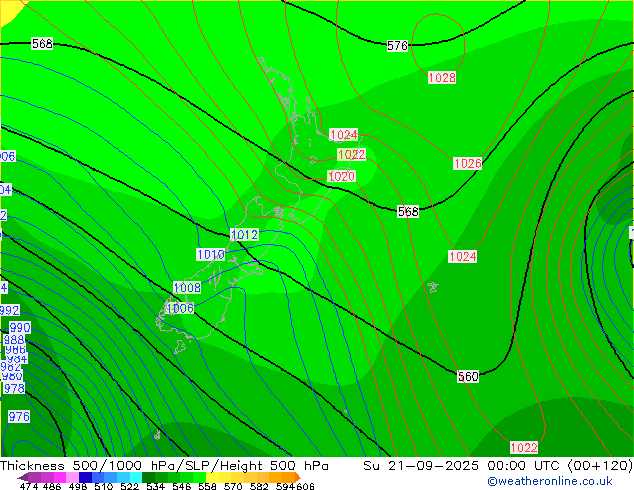Viewport: 634px width, 490px height.
Task: Select the darkest green legend swatch above 534
Action: click(148, 477)
